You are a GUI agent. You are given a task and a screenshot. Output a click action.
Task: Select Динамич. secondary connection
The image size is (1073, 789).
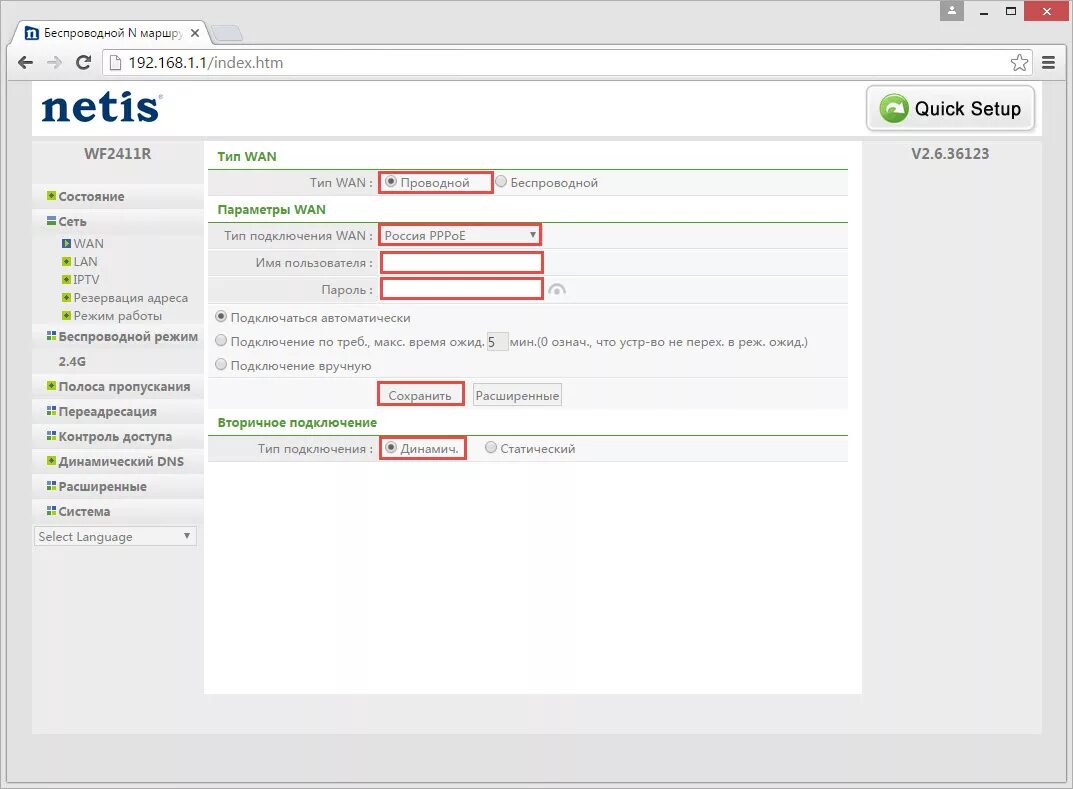point(391,448)
